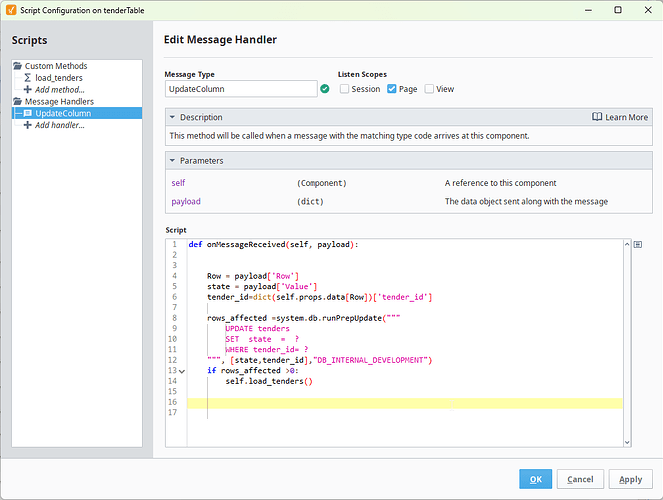Close the Script Configuration window

[x=648, y=10]
